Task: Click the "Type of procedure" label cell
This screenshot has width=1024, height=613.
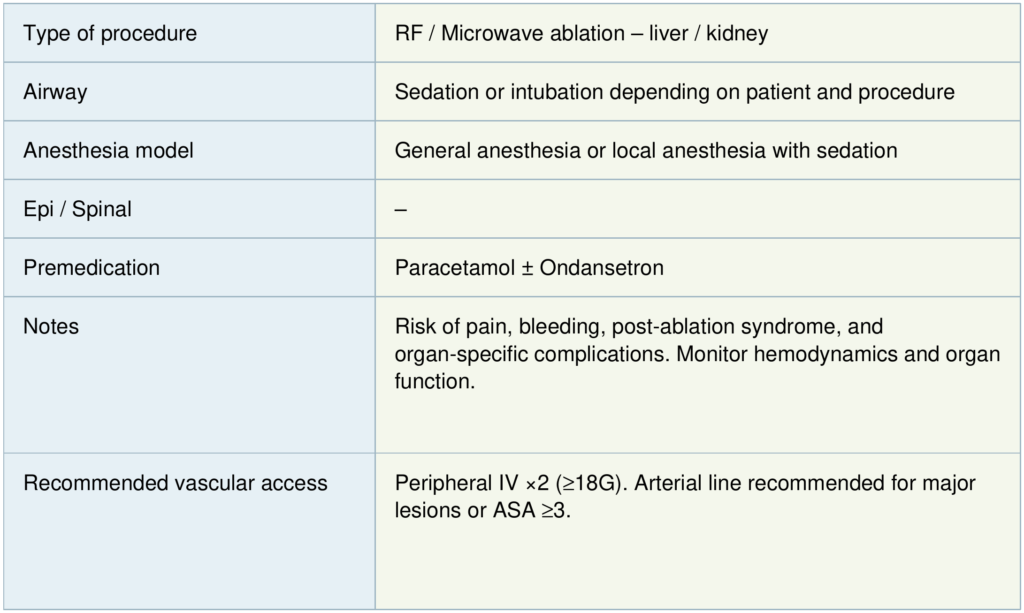Action: pyautogui.click(x=110, y=34)
